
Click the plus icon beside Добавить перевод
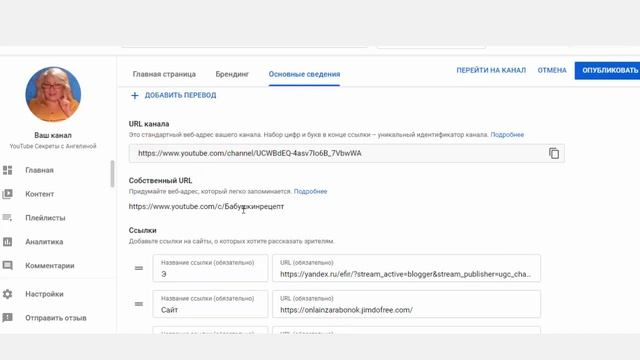[x=135, y=96]
